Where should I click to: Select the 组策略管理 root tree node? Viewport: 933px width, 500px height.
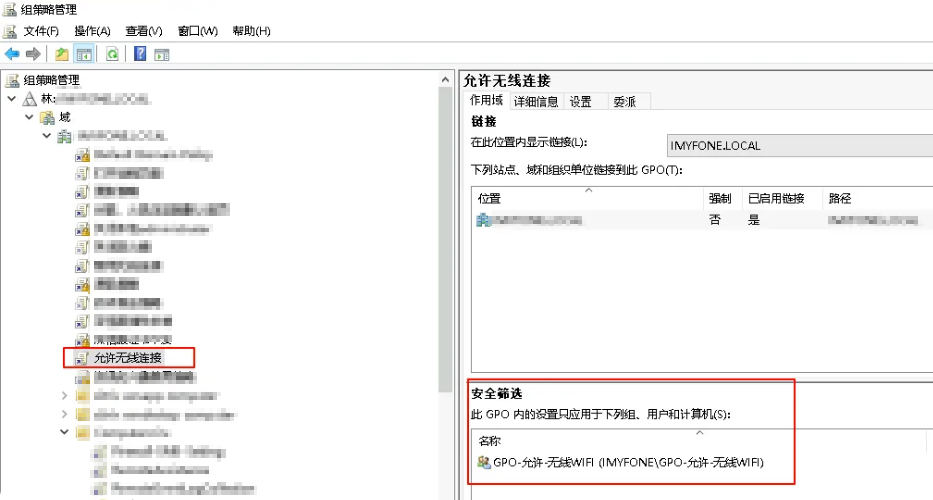pos(51,80)
